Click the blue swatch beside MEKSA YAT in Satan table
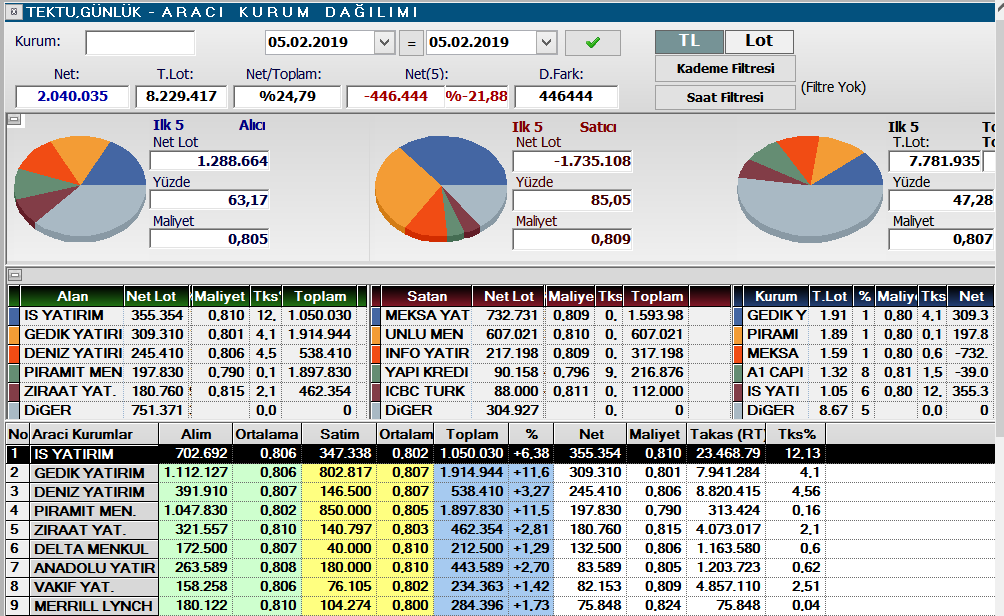The image size is (1004, 616). 376,316
